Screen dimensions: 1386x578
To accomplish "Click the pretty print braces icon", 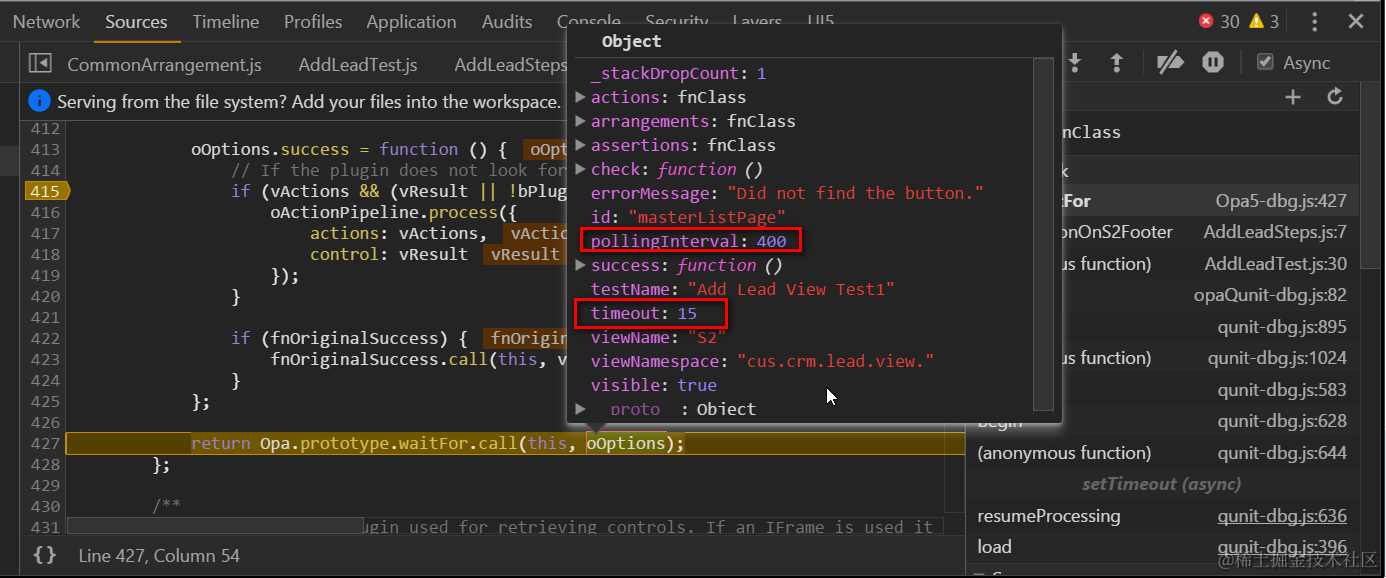I will pyautogui.click(x=44, y=555).
